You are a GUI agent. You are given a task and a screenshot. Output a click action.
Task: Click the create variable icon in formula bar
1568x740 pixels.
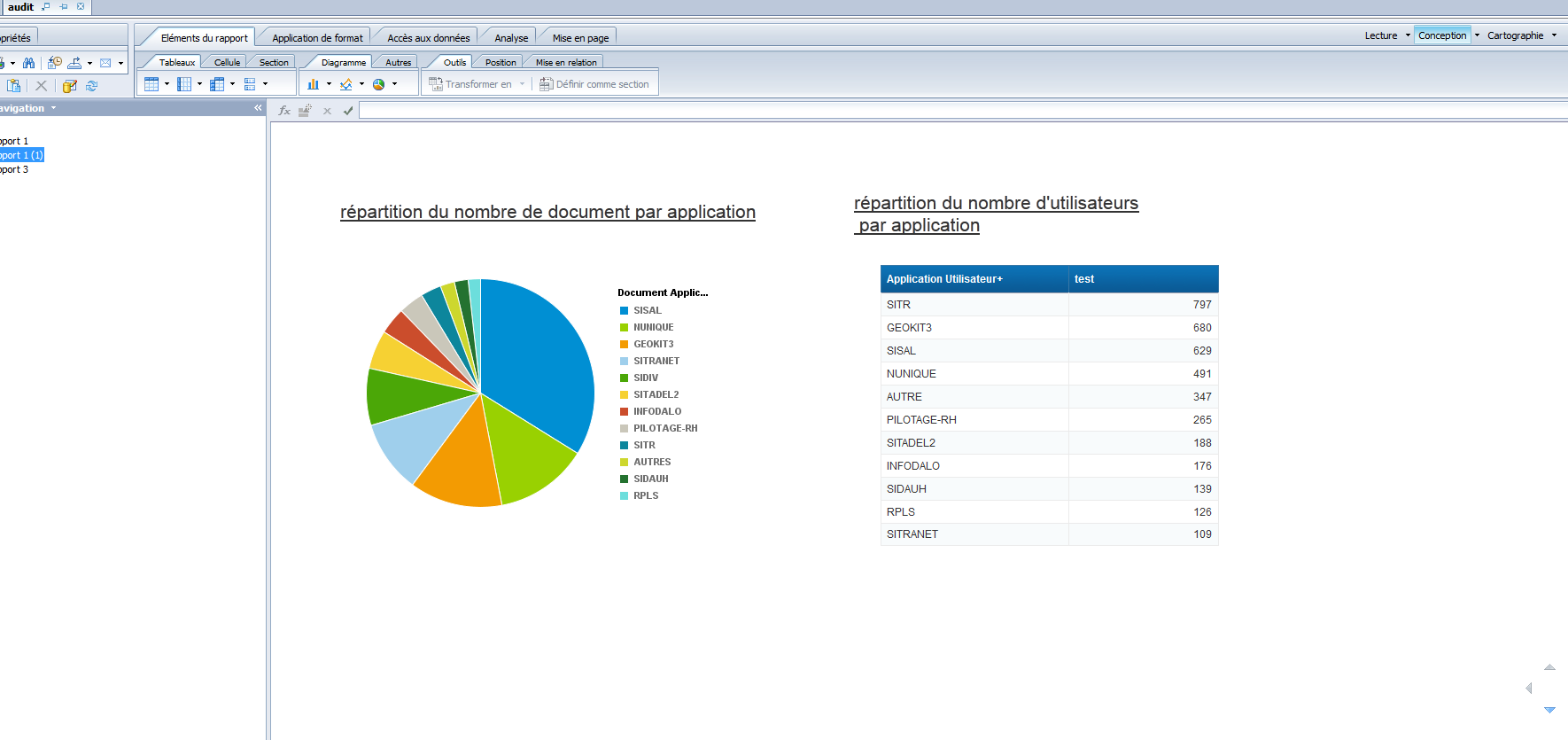coord(305,111)
